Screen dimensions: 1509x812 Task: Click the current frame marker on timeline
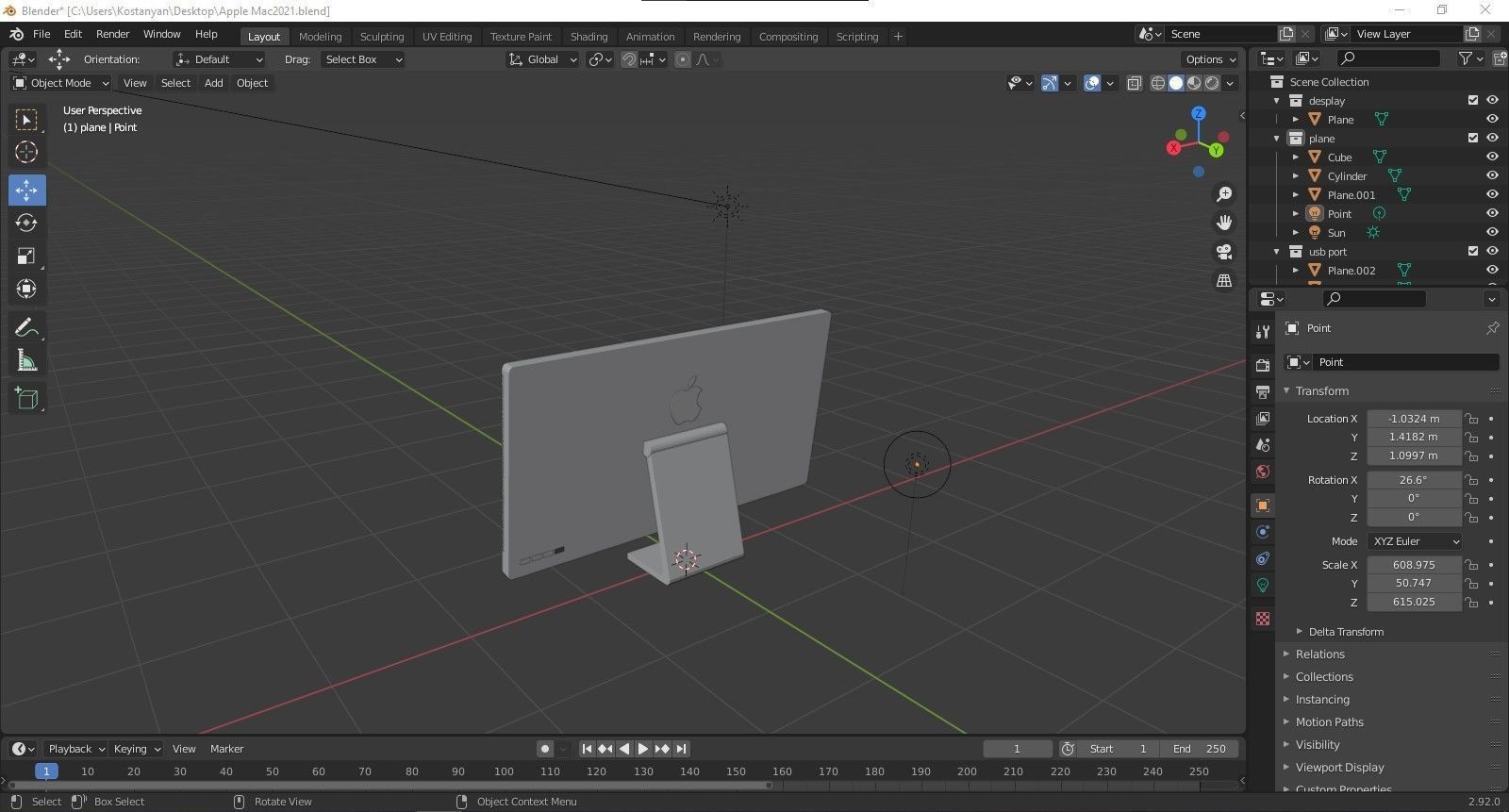click(x=45, y=771)
